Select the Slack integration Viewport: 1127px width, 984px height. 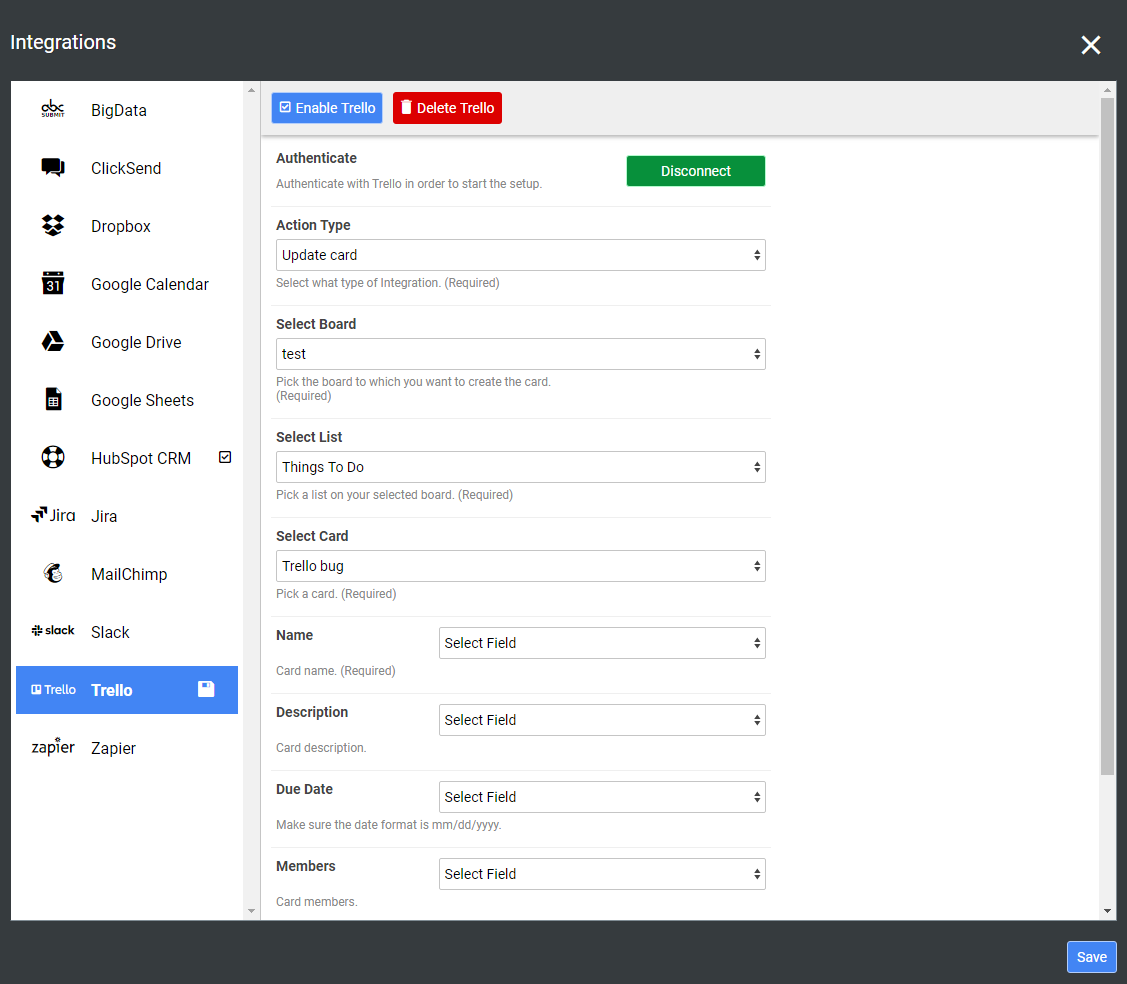(126, 633)
